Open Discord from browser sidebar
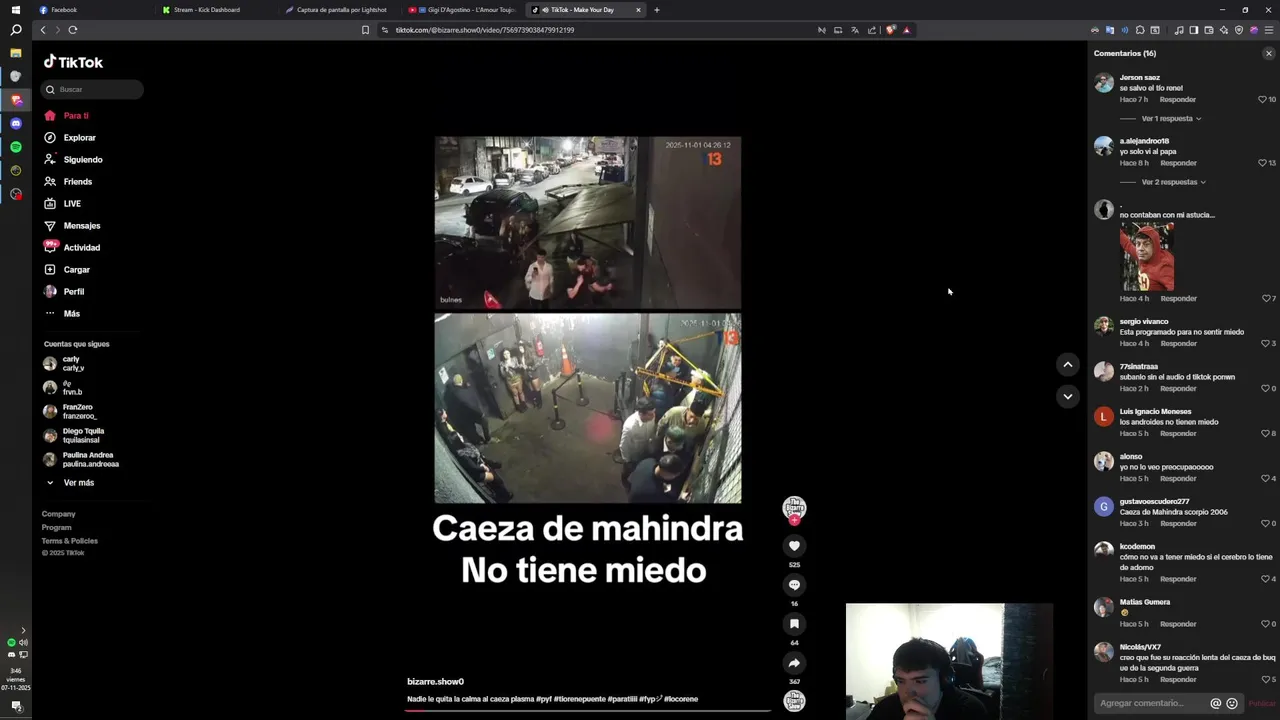 (16, 123)
